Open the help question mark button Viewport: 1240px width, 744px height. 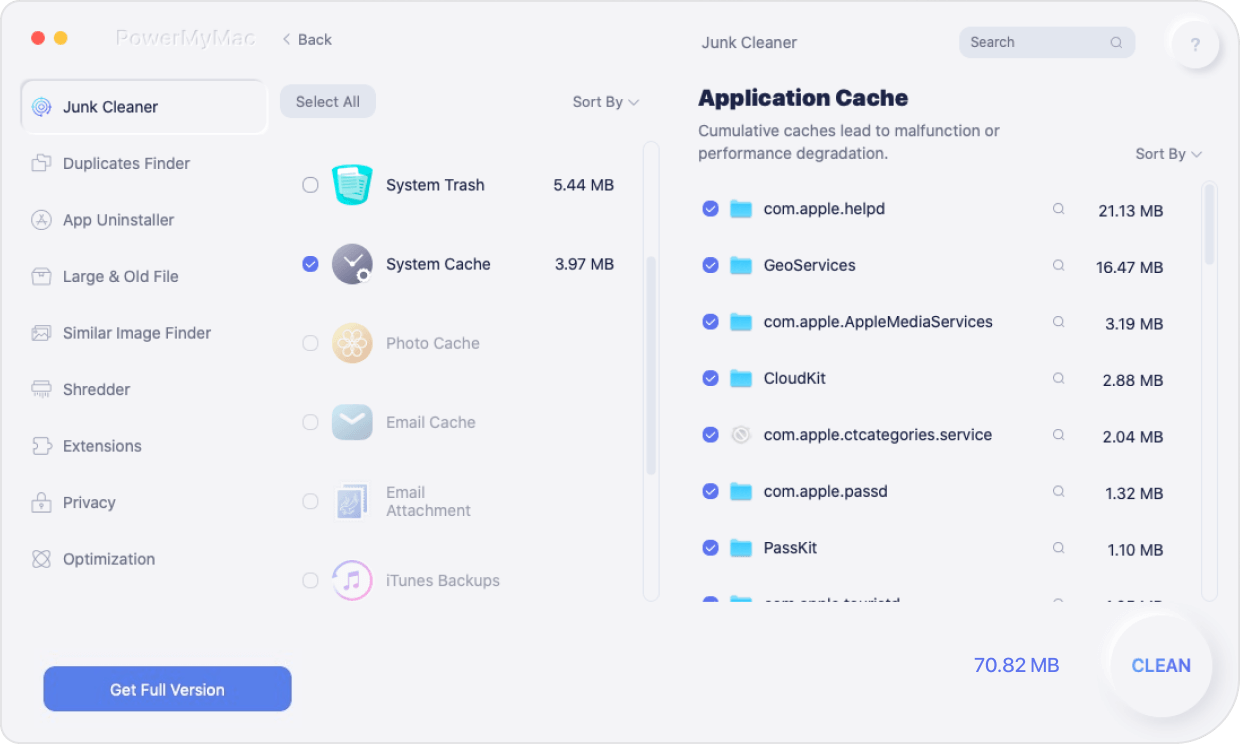coord(1195,44)
